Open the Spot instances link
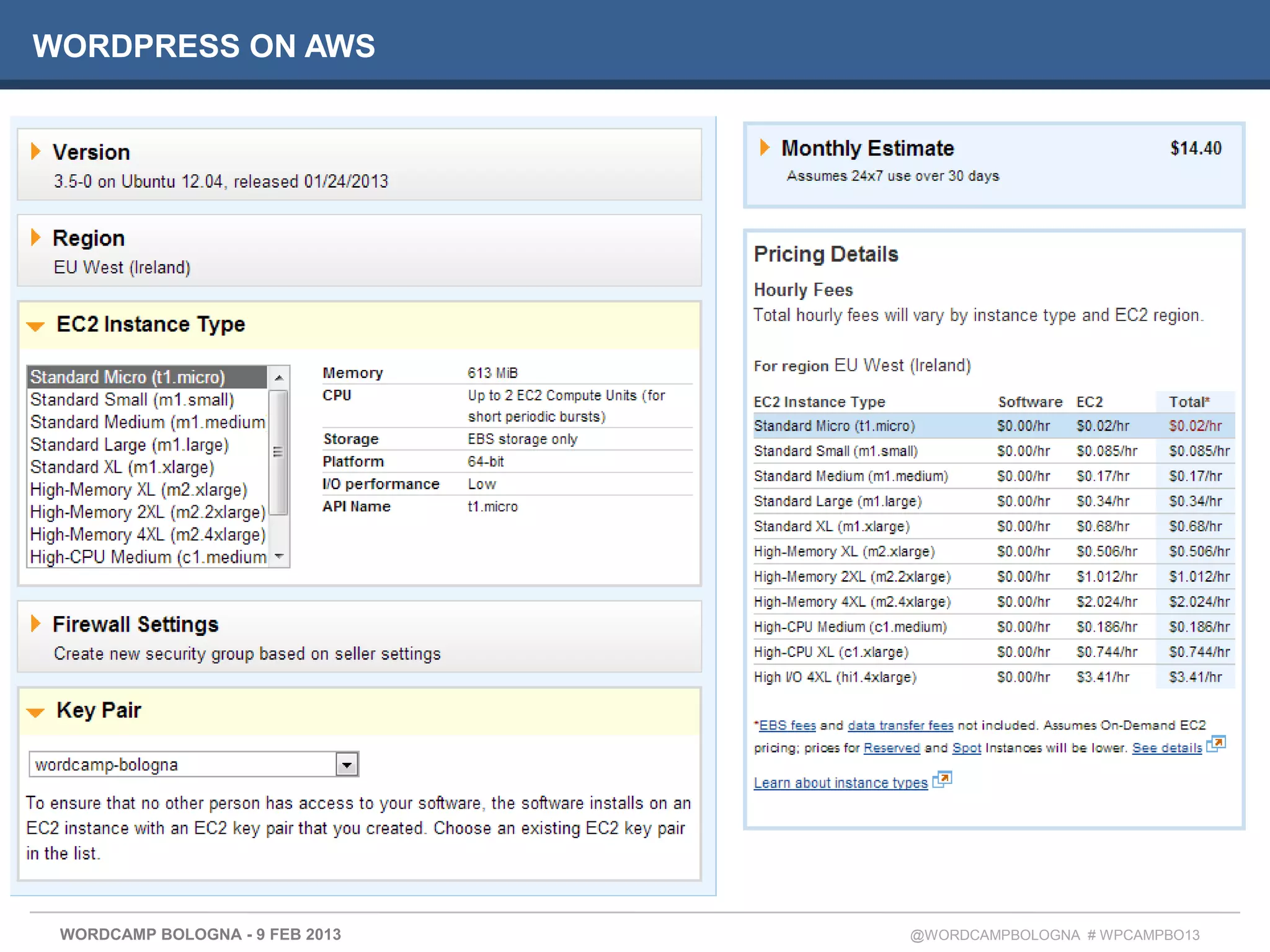 click(x=967, y=748)
